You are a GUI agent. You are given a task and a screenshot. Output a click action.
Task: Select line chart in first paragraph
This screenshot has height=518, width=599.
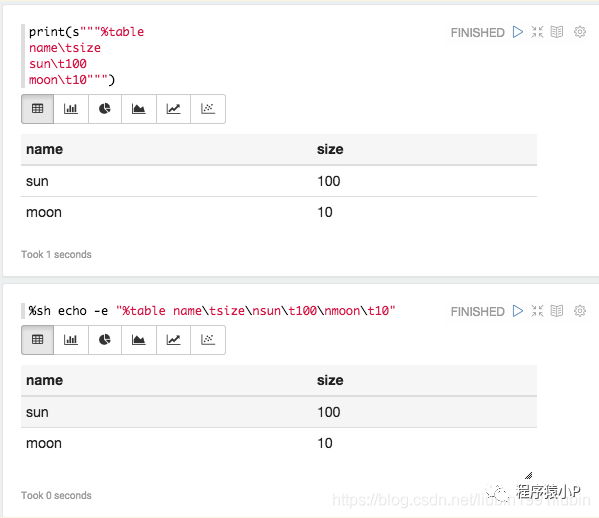click(x=173, y=109)
